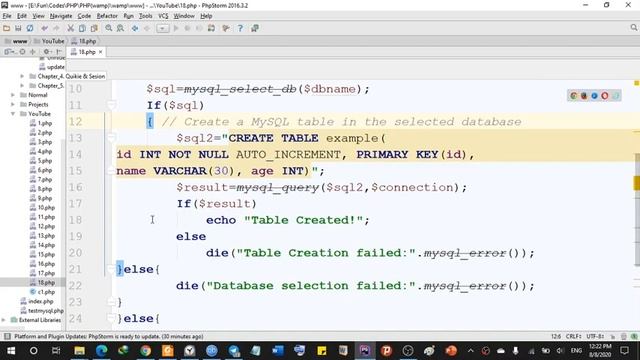Viewport: 640px width, 360px height.
Task: Collapse code fold at line 24
Action: [x=111, y=318]
